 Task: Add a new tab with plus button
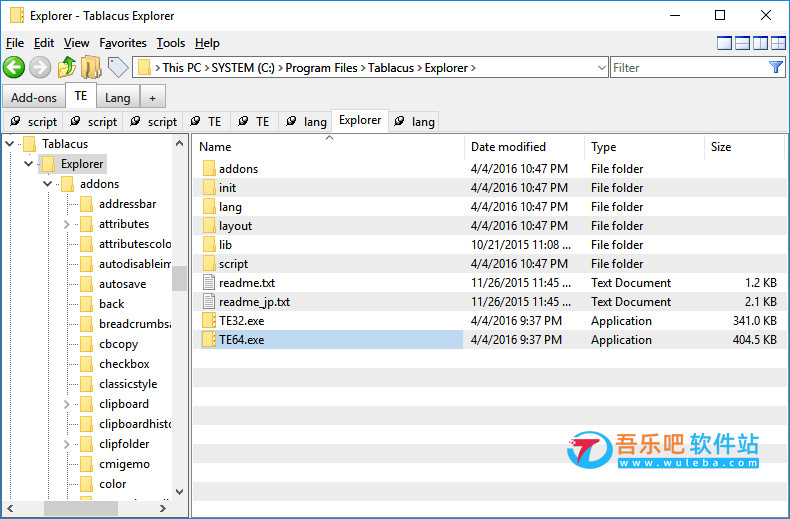[153, 98]
